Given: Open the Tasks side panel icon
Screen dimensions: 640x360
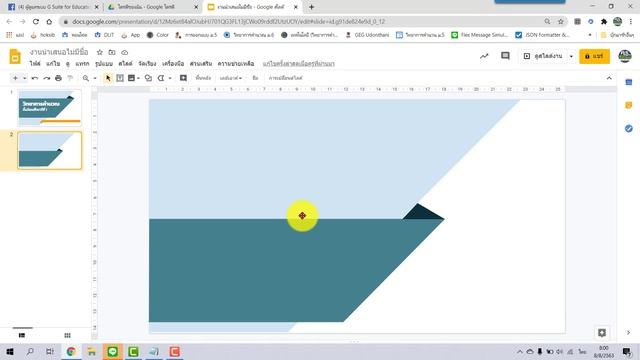Looking at the screenshot, I should (x=629, y=129).
